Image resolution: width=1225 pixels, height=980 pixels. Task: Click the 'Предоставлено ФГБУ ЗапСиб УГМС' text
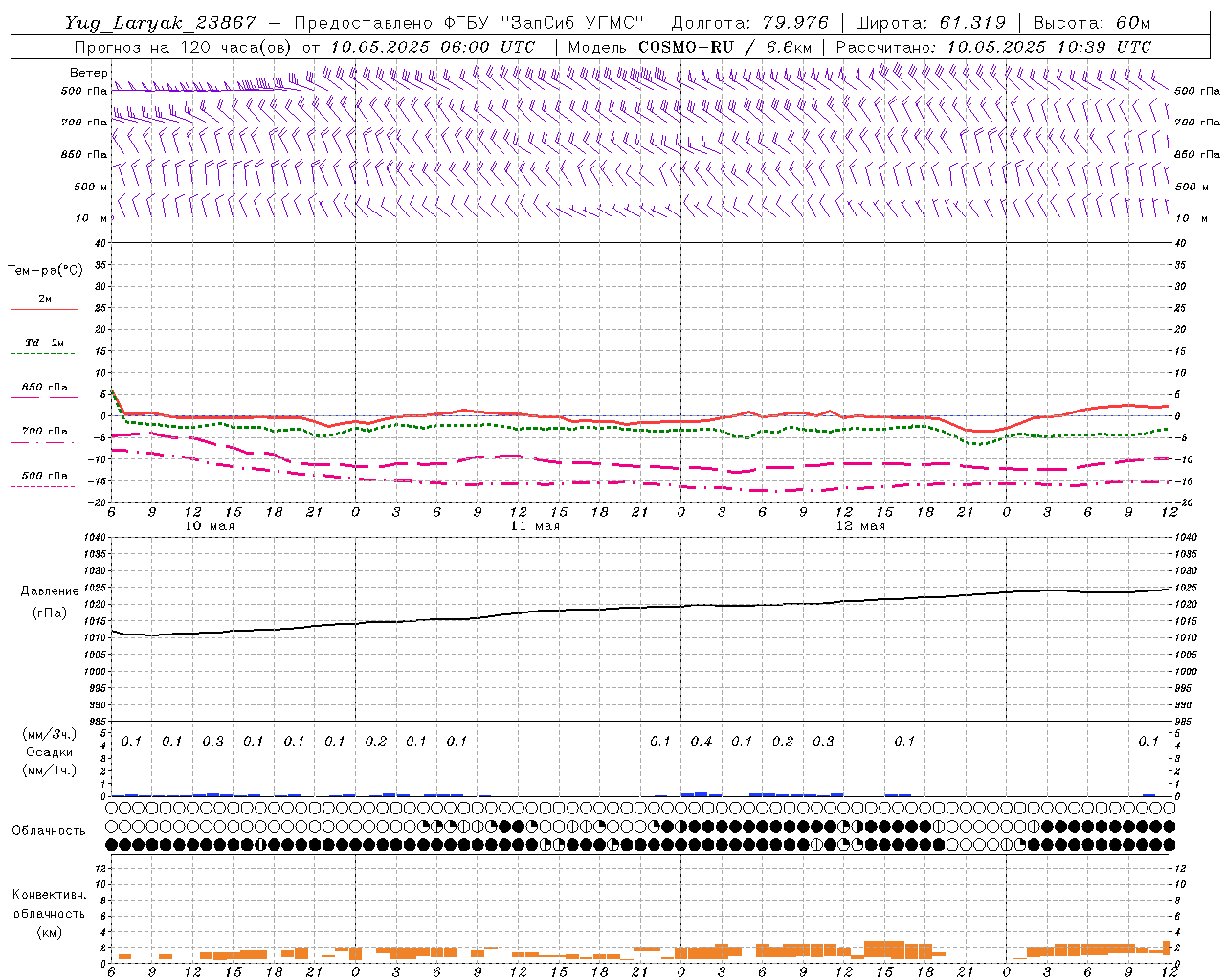pyautogui.click(x=469, y=23)
